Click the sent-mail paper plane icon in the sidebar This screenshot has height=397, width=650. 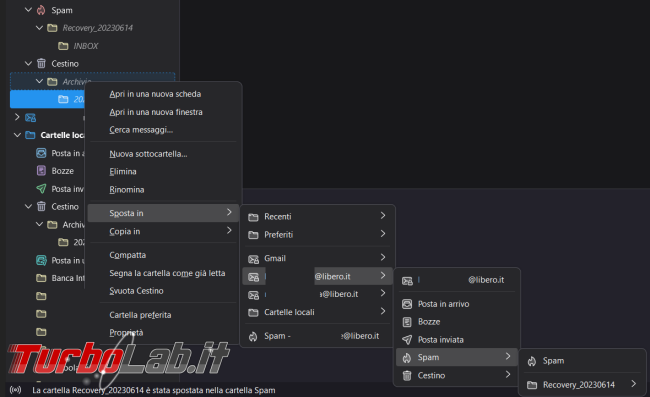pos(41,189)
